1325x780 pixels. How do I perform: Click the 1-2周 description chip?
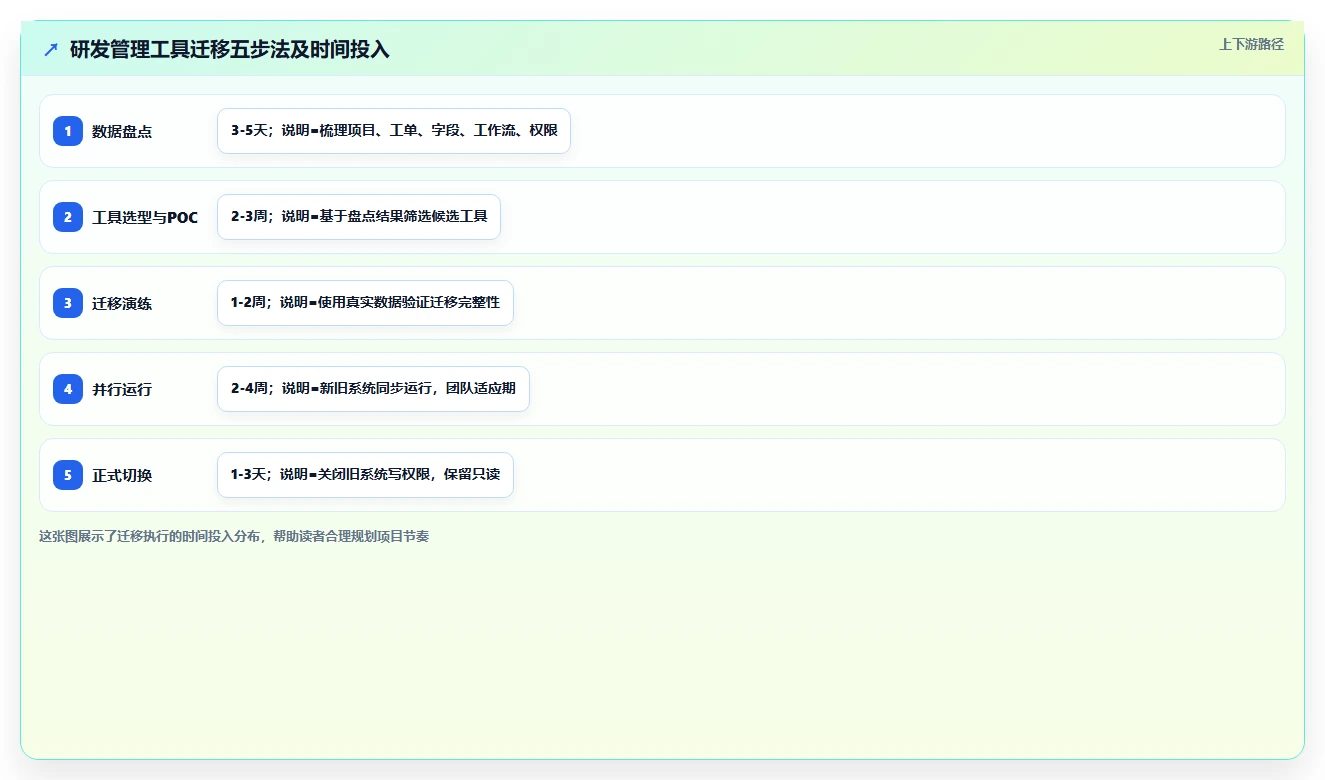pos(365,303)
